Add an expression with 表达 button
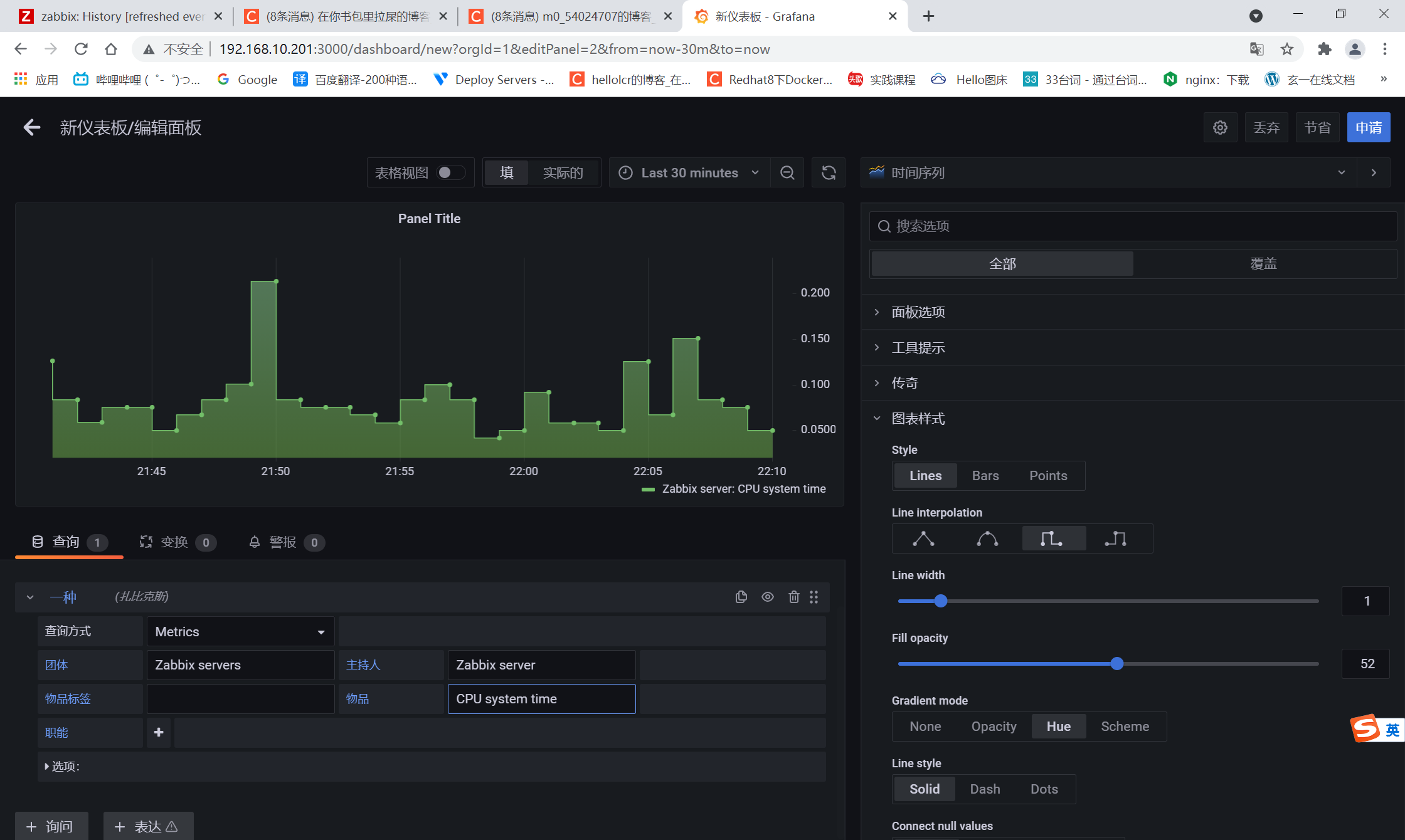 [148, 827]
